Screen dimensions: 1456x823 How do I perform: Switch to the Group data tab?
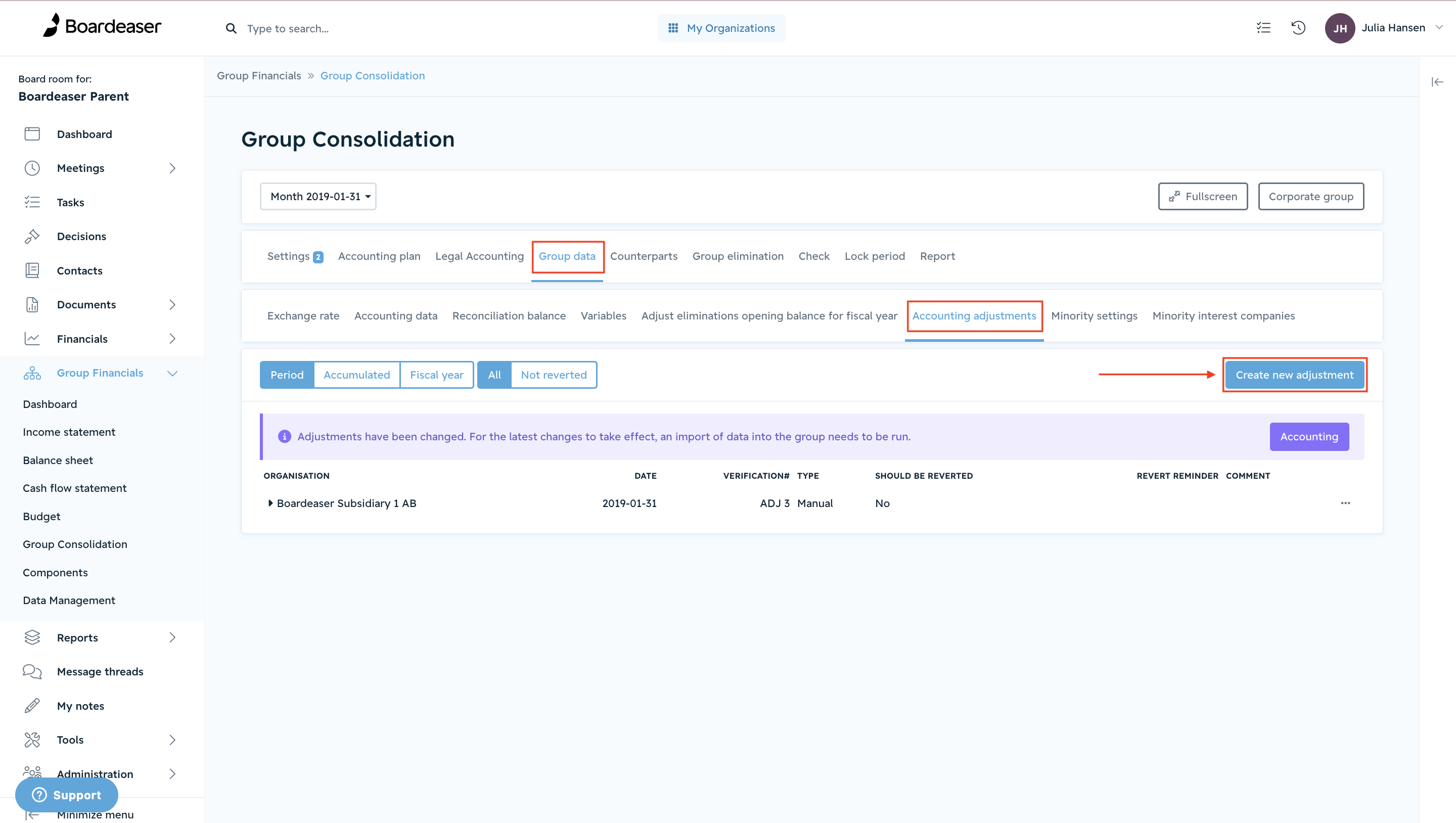pos(567,256)
